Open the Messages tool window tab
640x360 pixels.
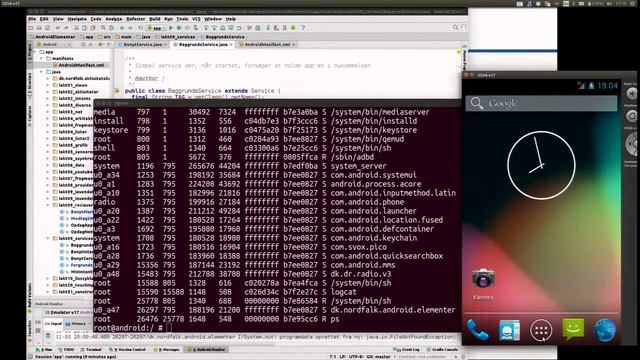[x=168, y=350]
